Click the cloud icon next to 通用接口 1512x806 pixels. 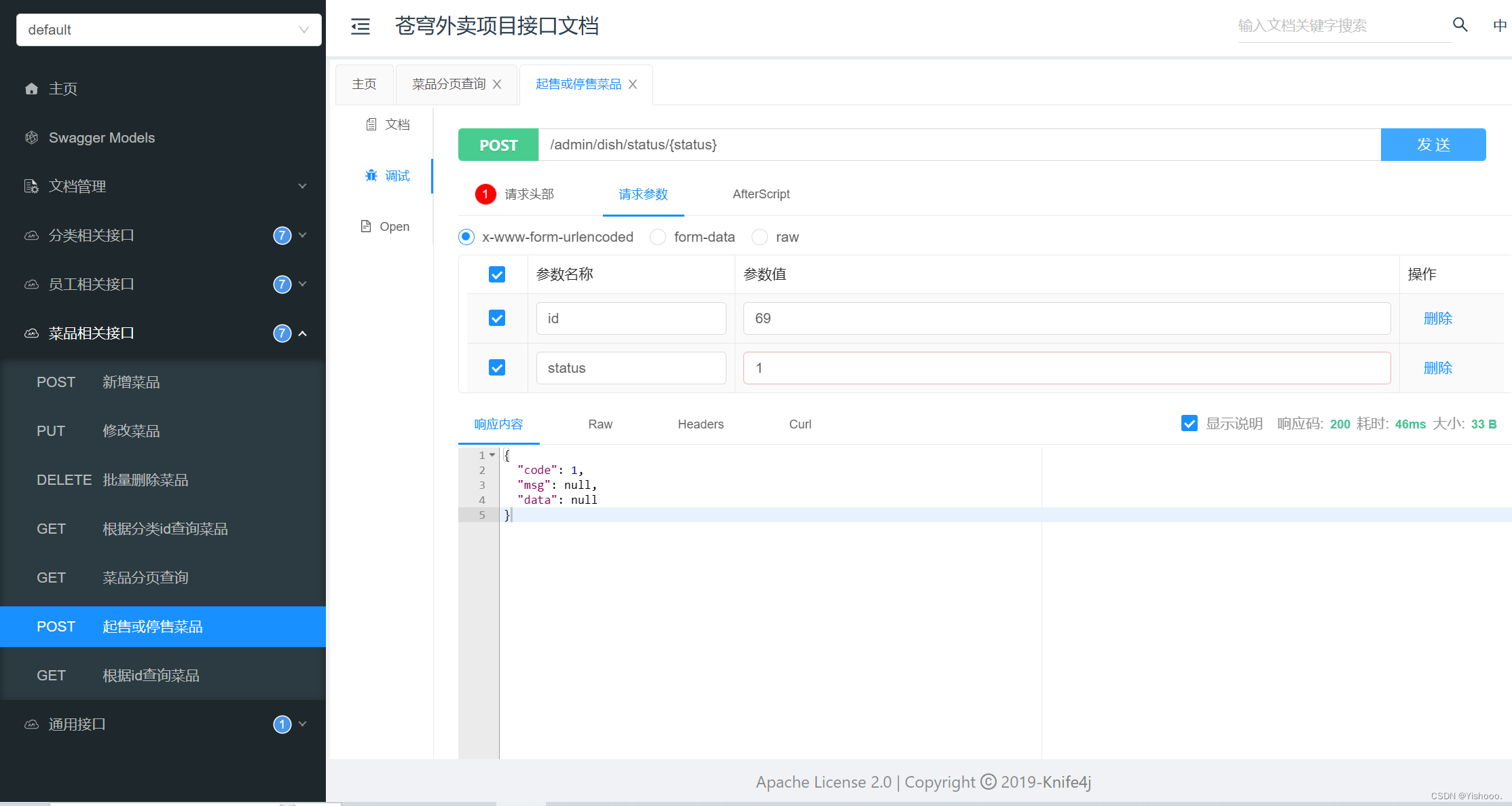[x=31, y=725]
